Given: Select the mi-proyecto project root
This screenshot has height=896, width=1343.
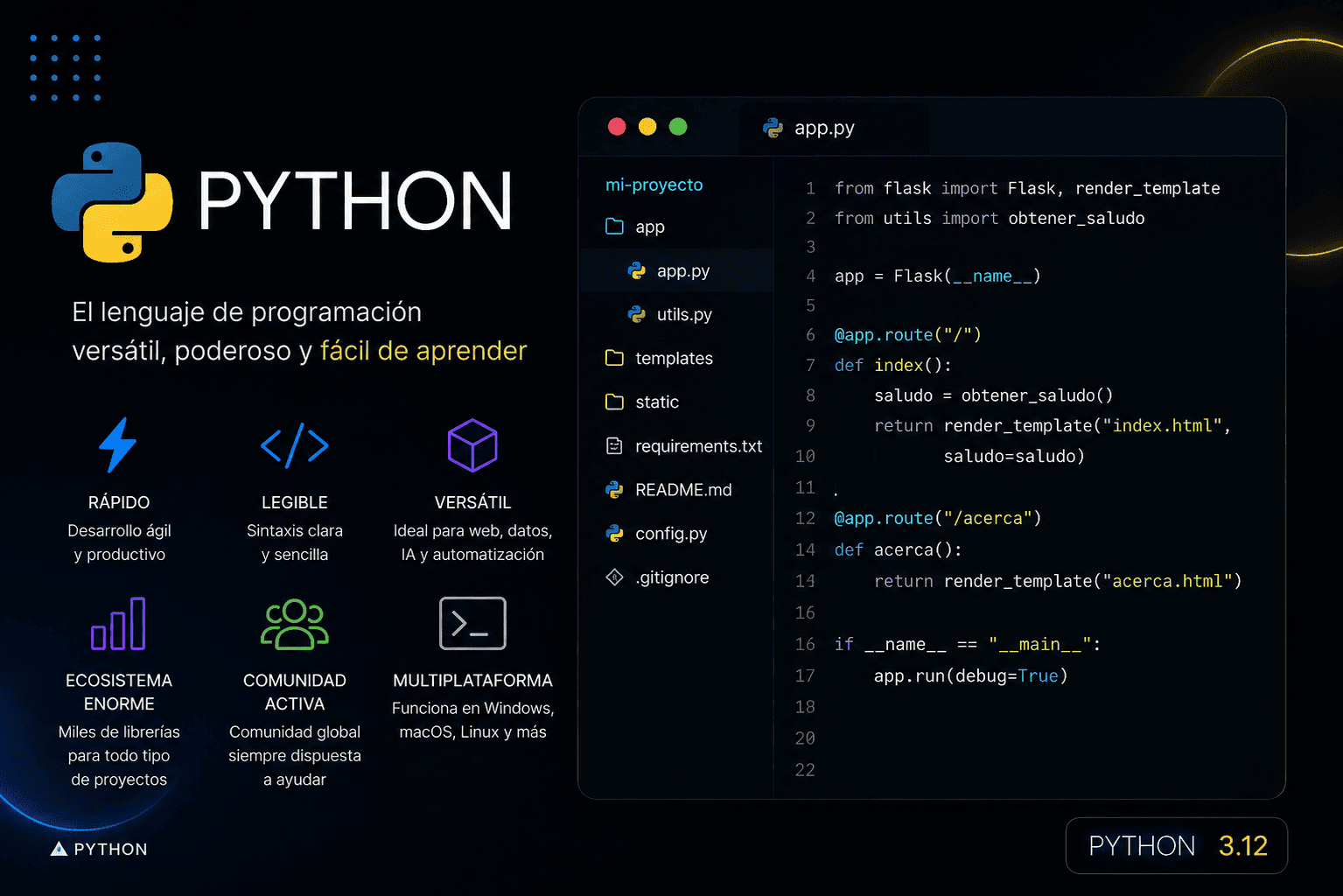Looking at the screenshot, I should tap(654, 185).
